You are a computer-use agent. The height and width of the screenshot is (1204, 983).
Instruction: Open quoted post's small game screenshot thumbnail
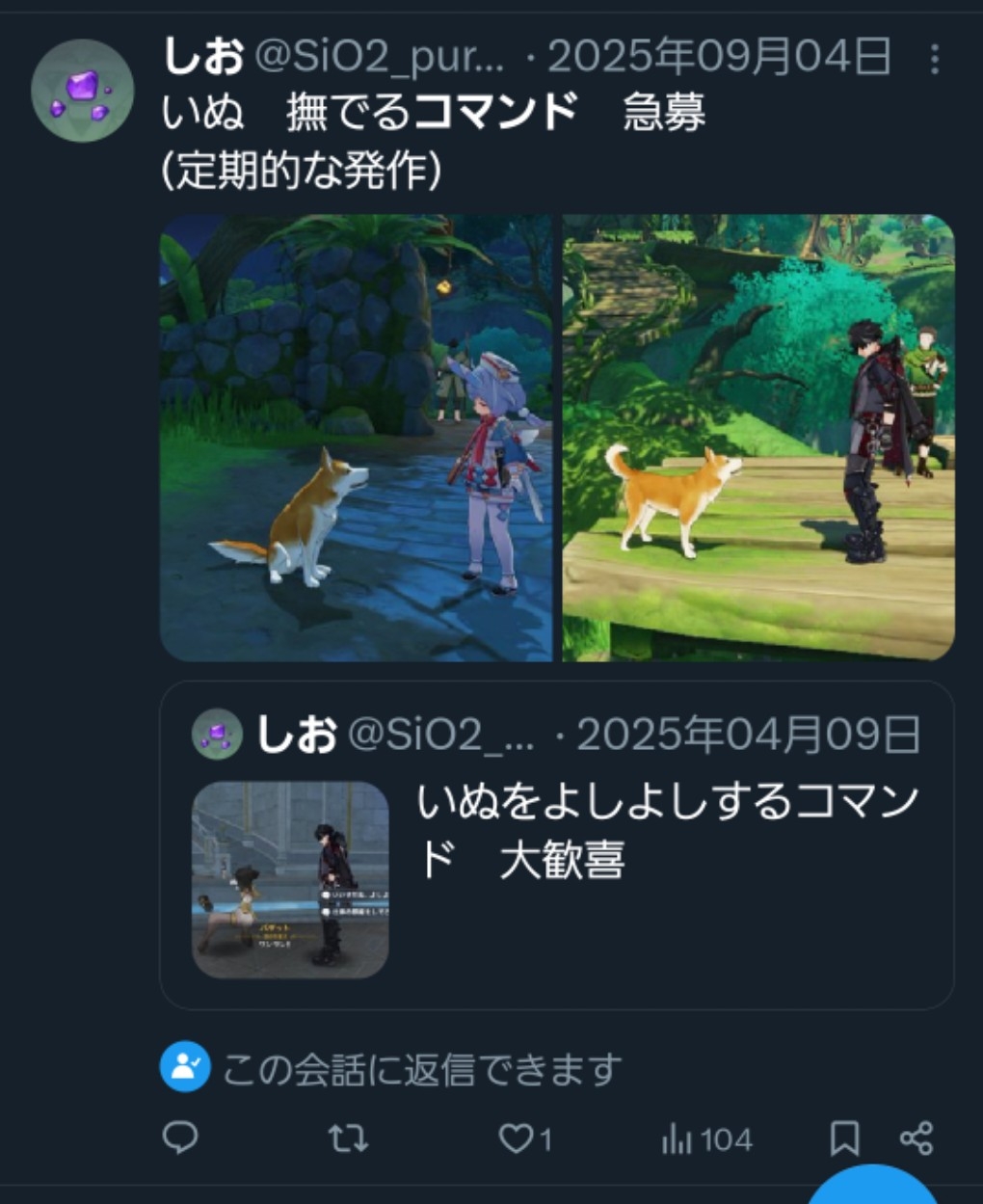tap(290, 880)
